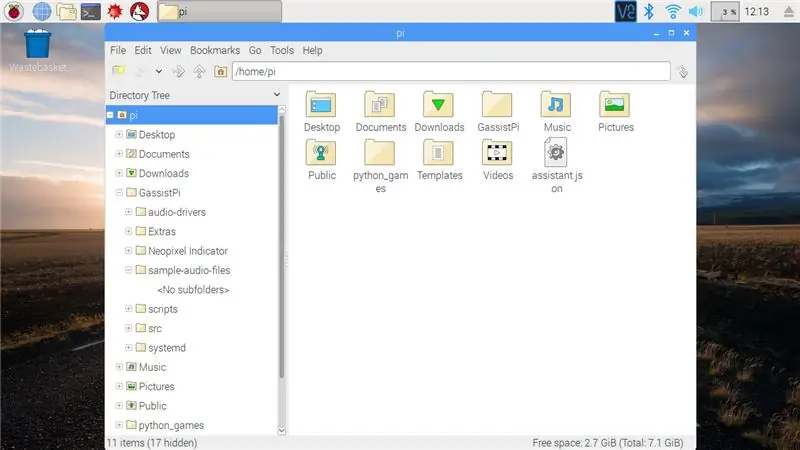Select src in the directory tree
This screenshot has height=450, width=800.
pos(155,329)
